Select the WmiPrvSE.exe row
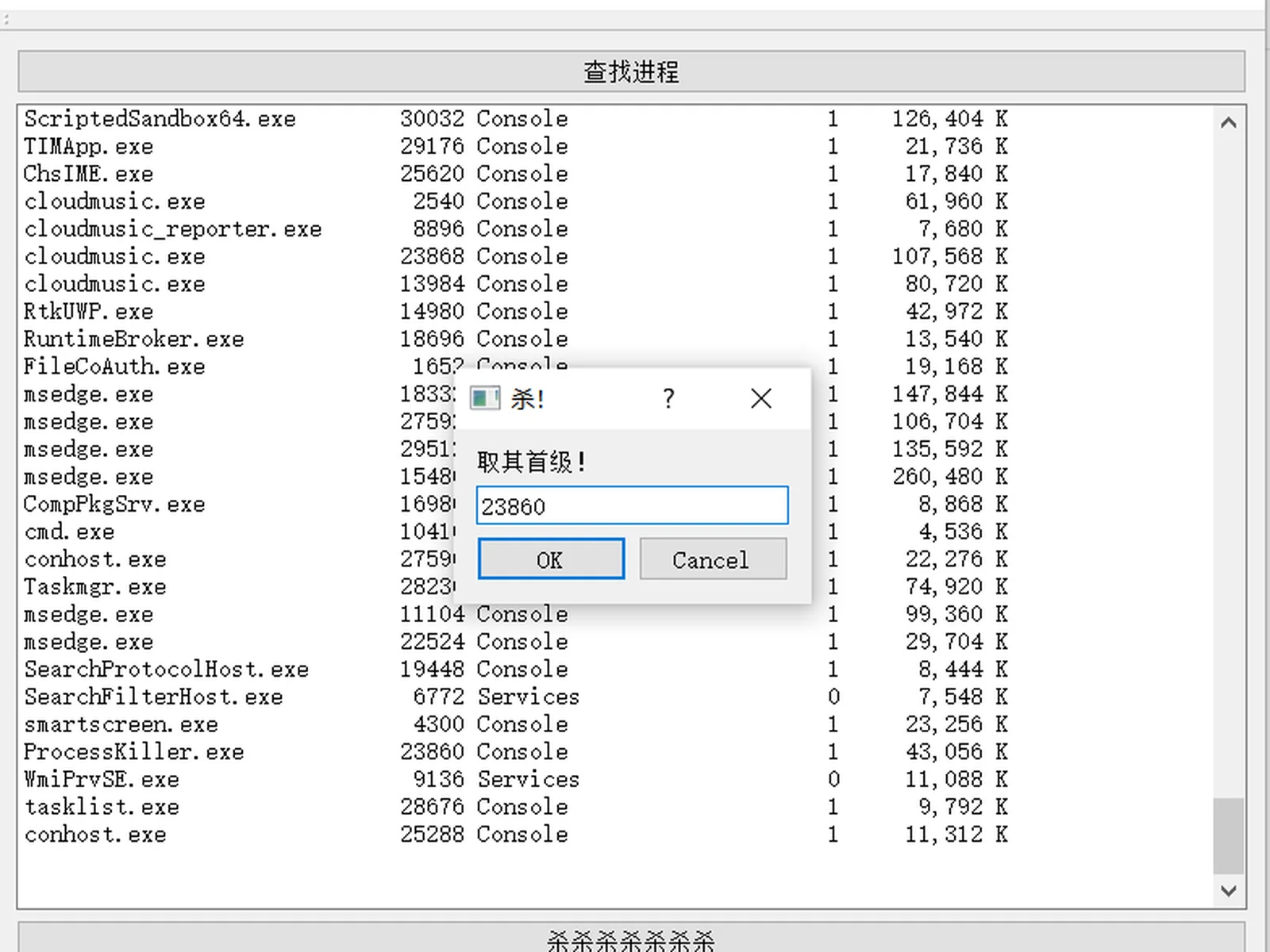This screenshot has width=1270, height=952. (516, 780)
